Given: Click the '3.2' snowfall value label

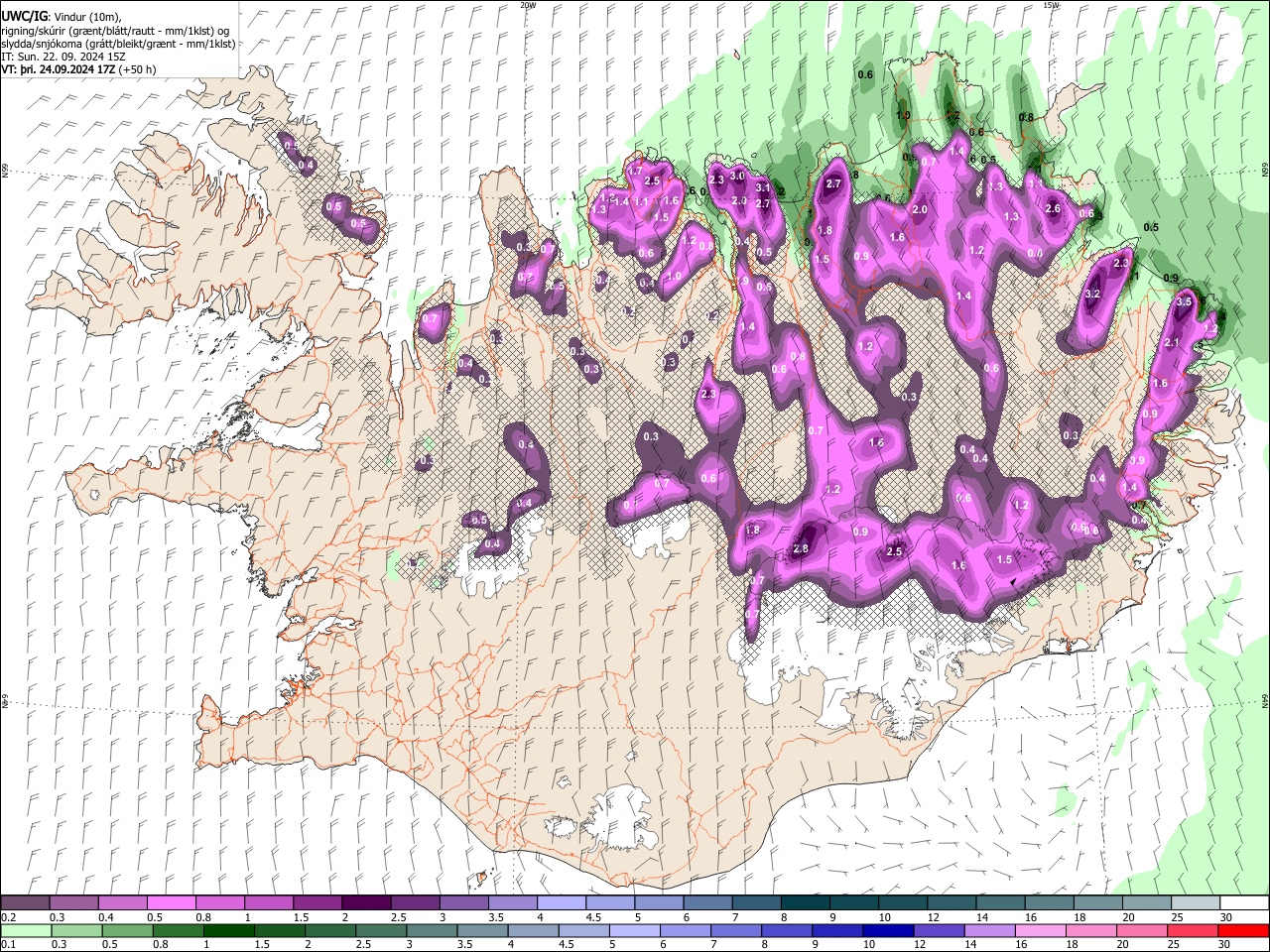Looking at the screenshot, I should [1093, 295].
